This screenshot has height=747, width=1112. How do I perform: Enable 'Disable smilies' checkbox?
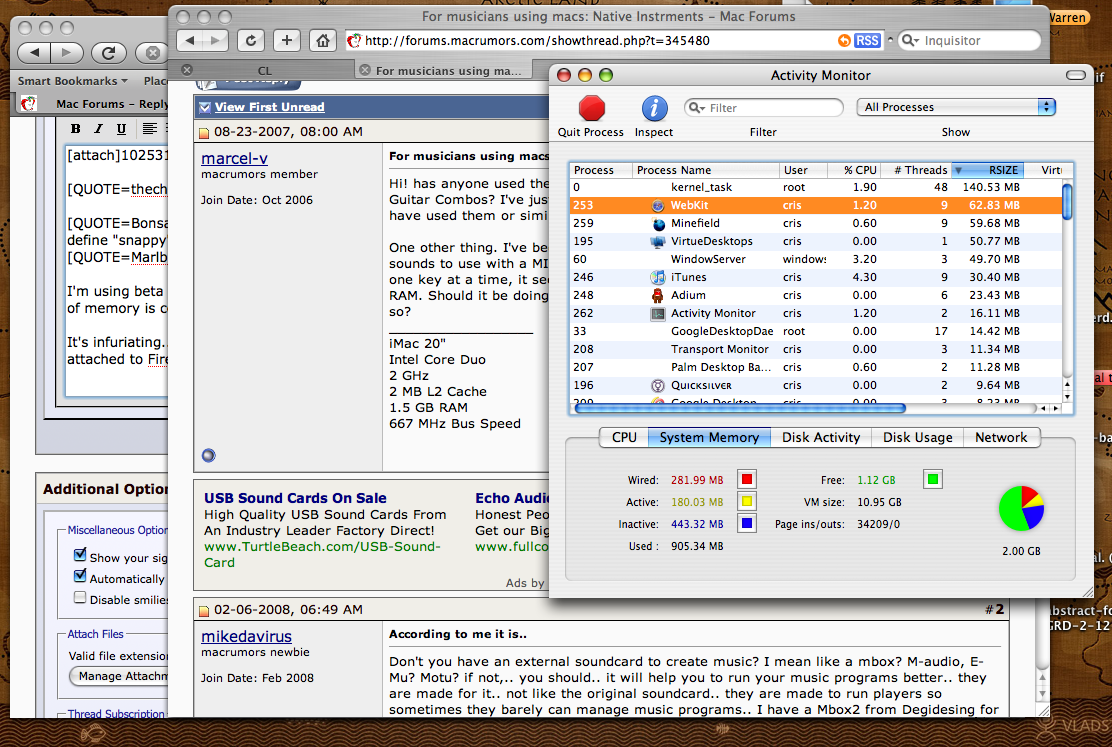pyautogui.click(x=80, y=598)
